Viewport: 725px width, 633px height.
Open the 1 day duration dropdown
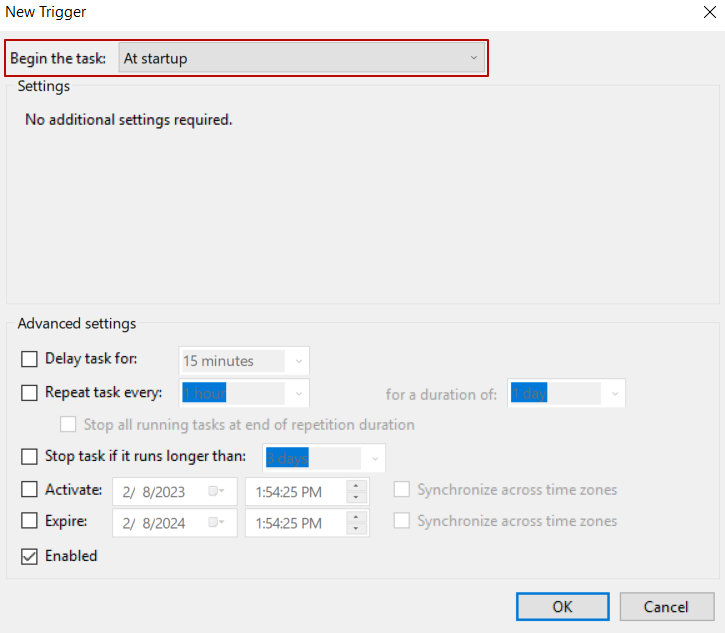pyautogui.click(x=613, y=394)
